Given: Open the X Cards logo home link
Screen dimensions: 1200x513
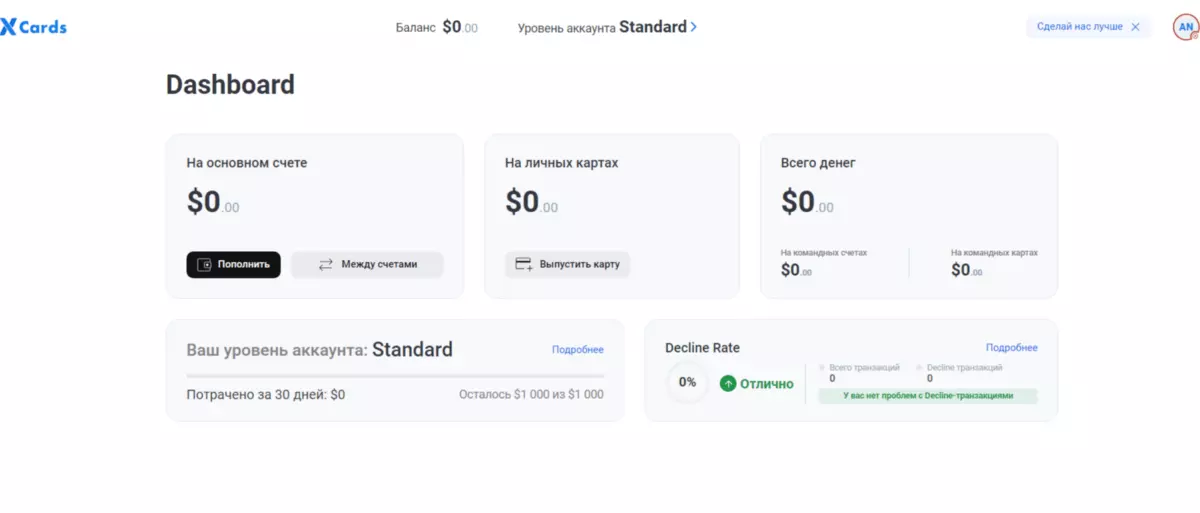Looking at the screenshot, I should click(x=34, y=27).
